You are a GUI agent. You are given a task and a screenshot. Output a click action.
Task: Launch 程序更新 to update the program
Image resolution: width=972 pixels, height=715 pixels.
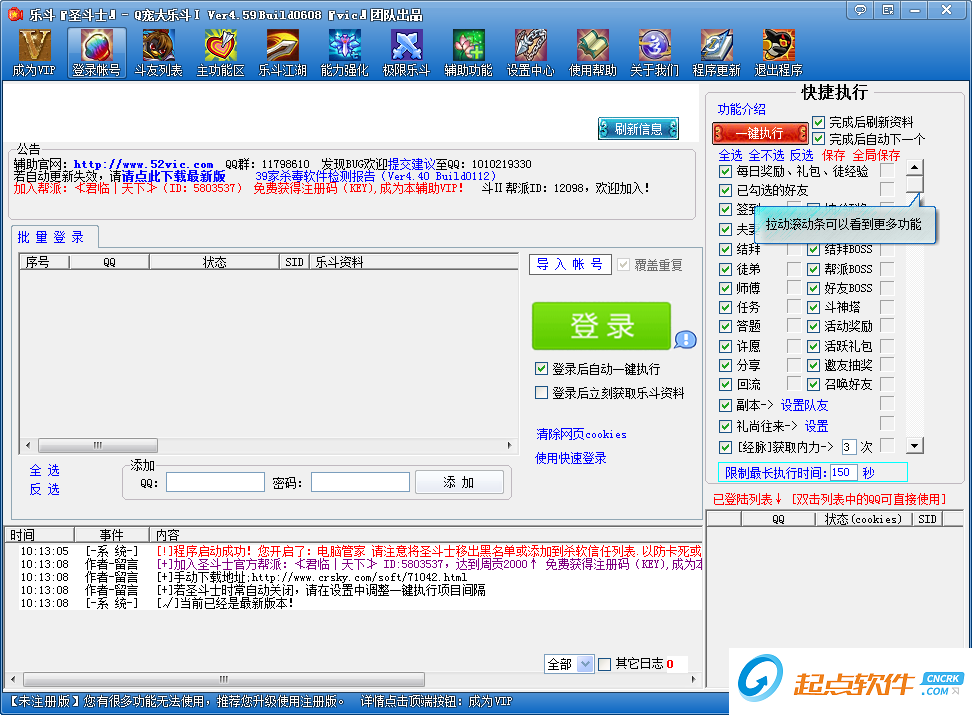coord(716,52)
